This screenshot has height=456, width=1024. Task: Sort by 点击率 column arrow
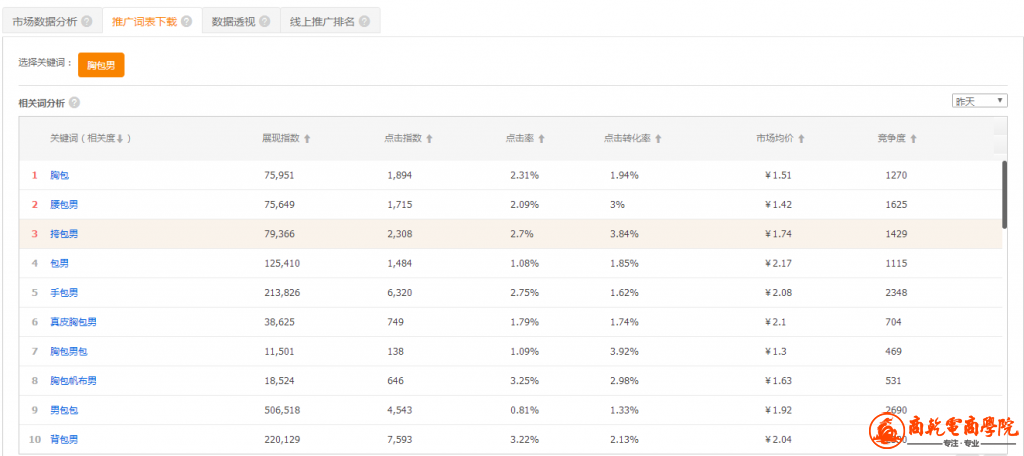541,139
